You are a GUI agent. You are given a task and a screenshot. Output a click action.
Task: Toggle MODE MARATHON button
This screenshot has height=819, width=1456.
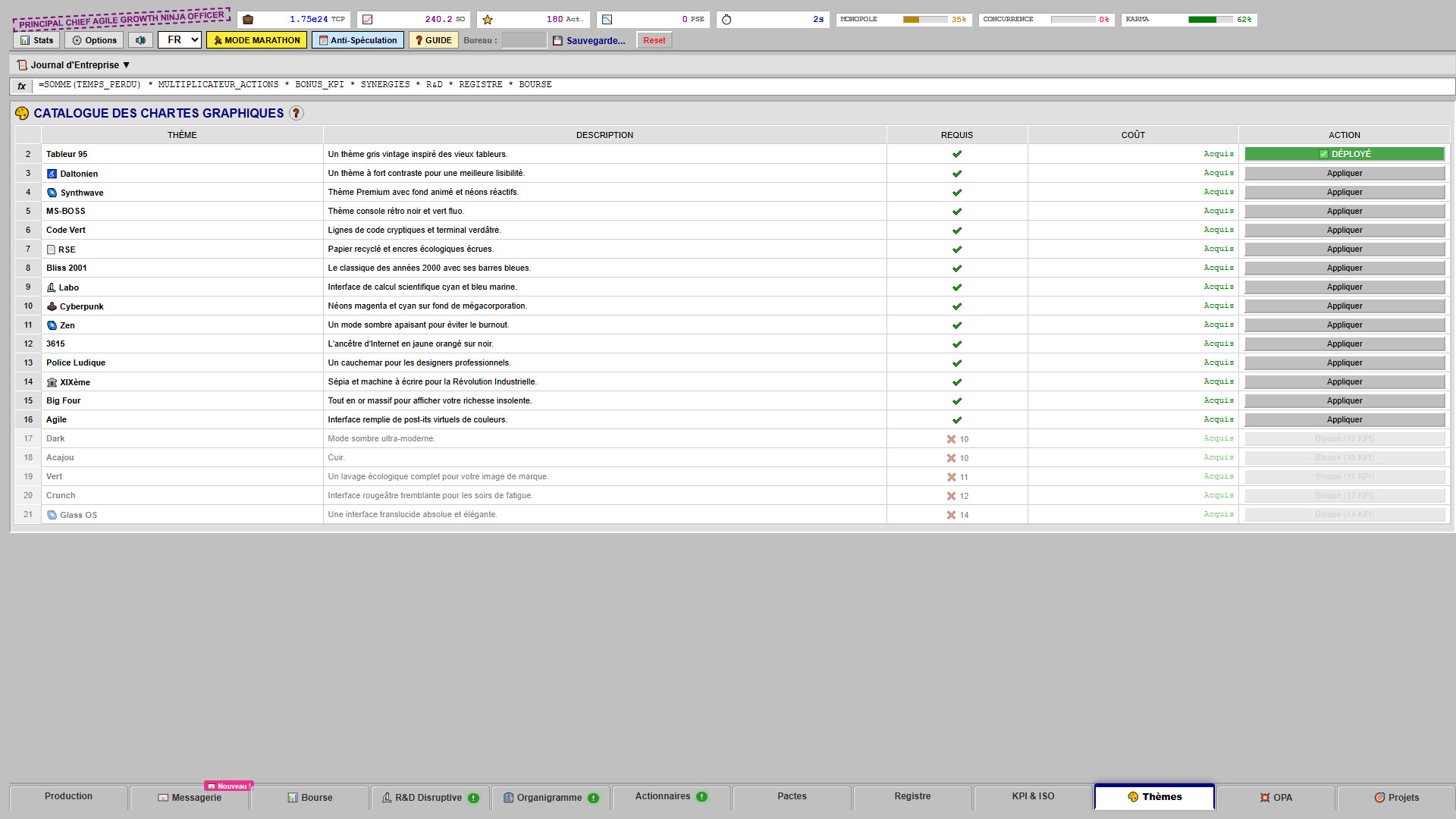[x=256, y=40]
